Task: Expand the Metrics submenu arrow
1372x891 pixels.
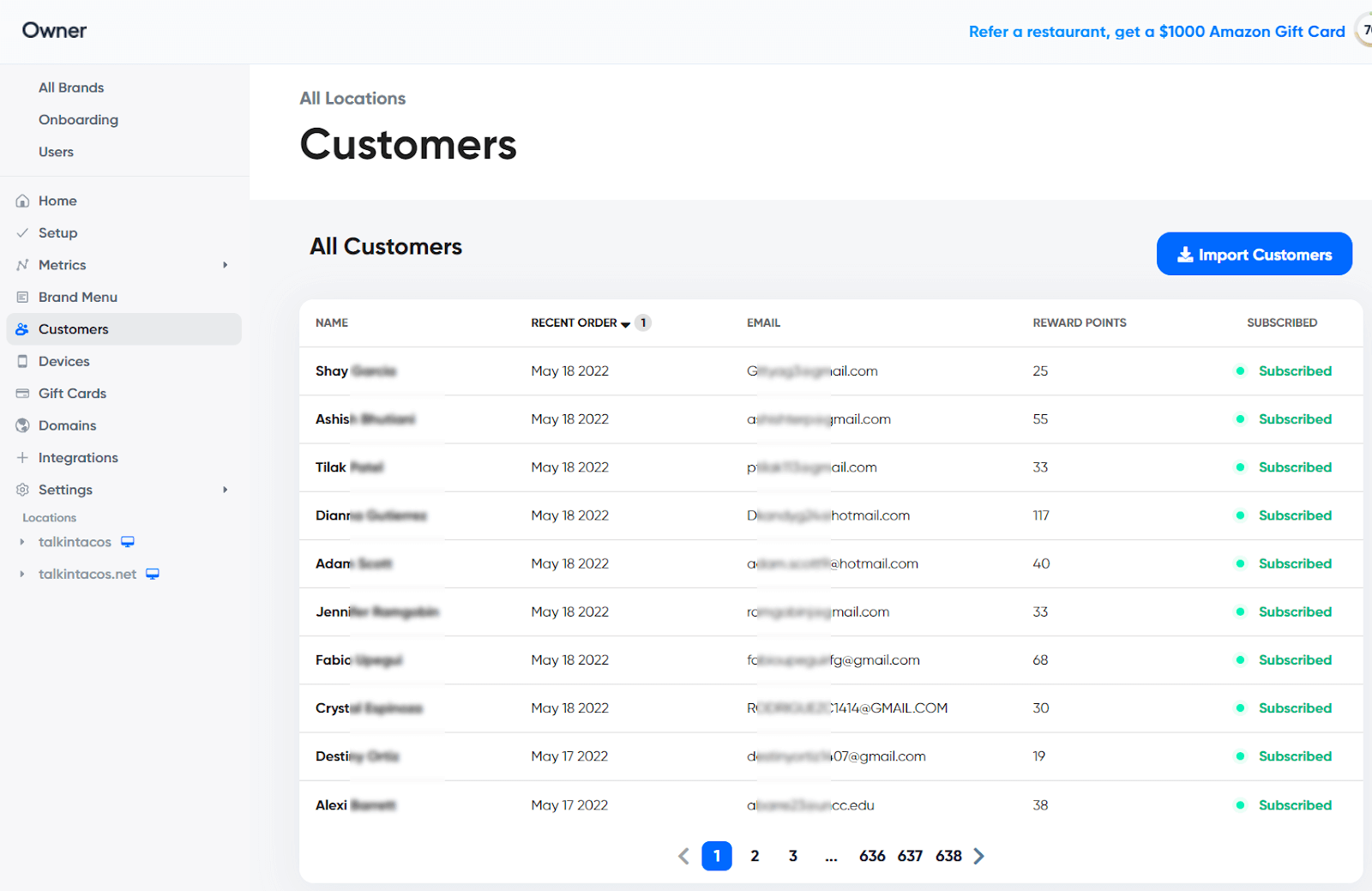Action: click(226, 265)
